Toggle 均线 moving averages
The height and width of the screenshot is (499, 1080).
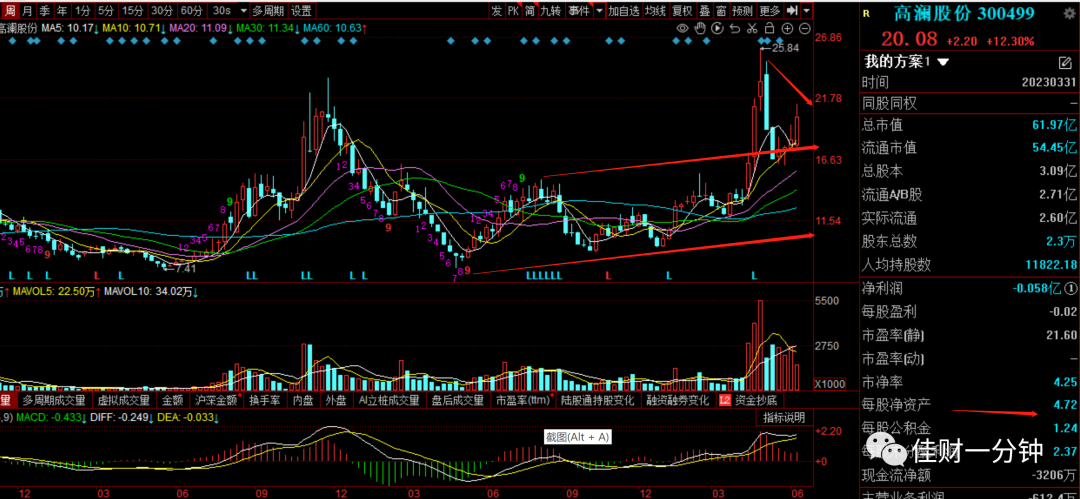click(656, 10)
